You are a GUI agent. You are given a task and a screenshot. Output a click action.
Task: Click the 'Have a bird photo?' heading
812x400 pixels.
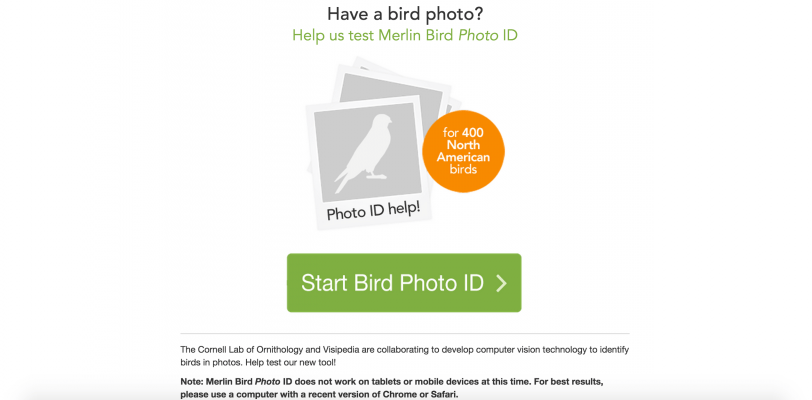[x=405, y=14]
